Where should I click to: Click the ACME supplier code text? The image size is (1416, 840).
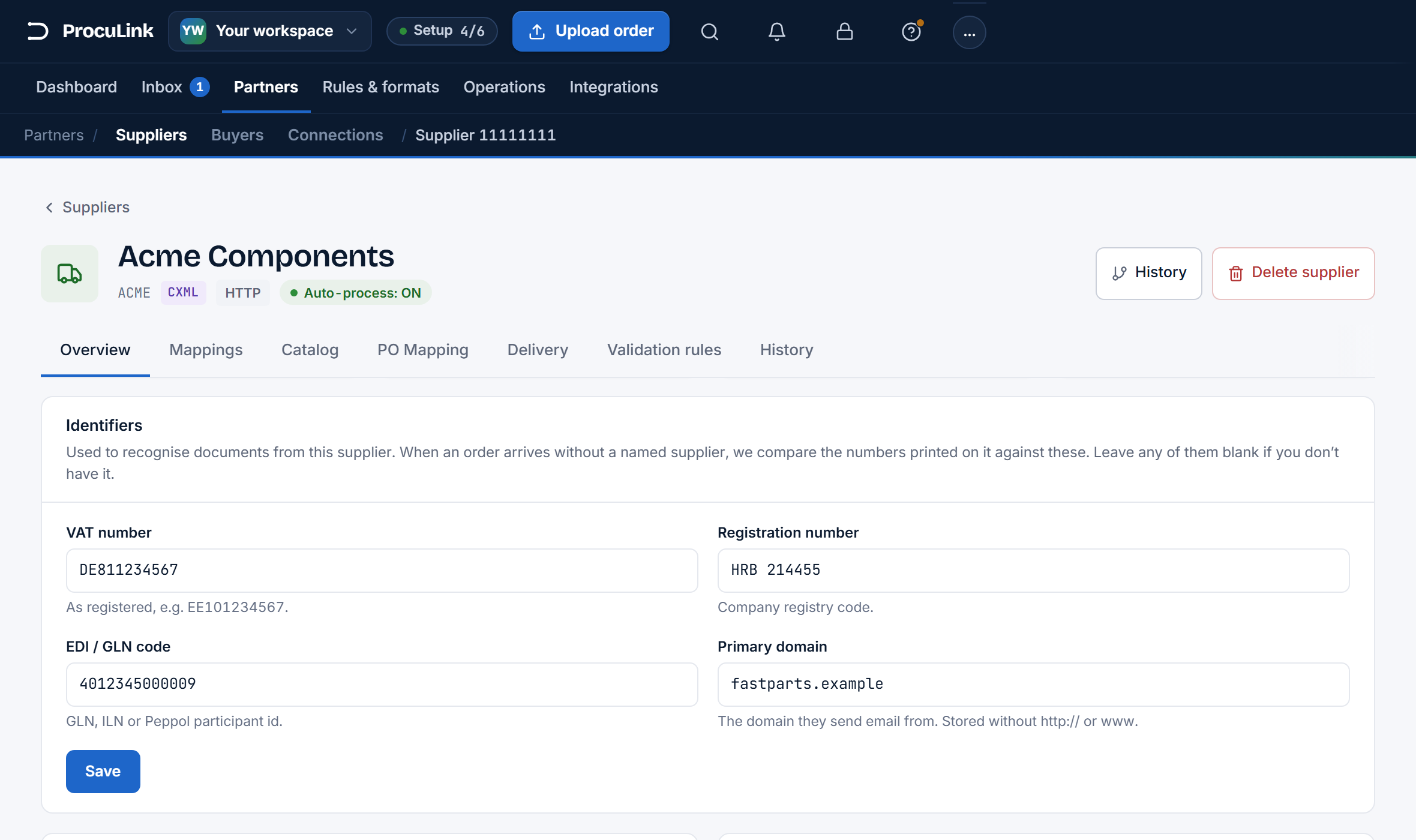[x=134, y=293]
